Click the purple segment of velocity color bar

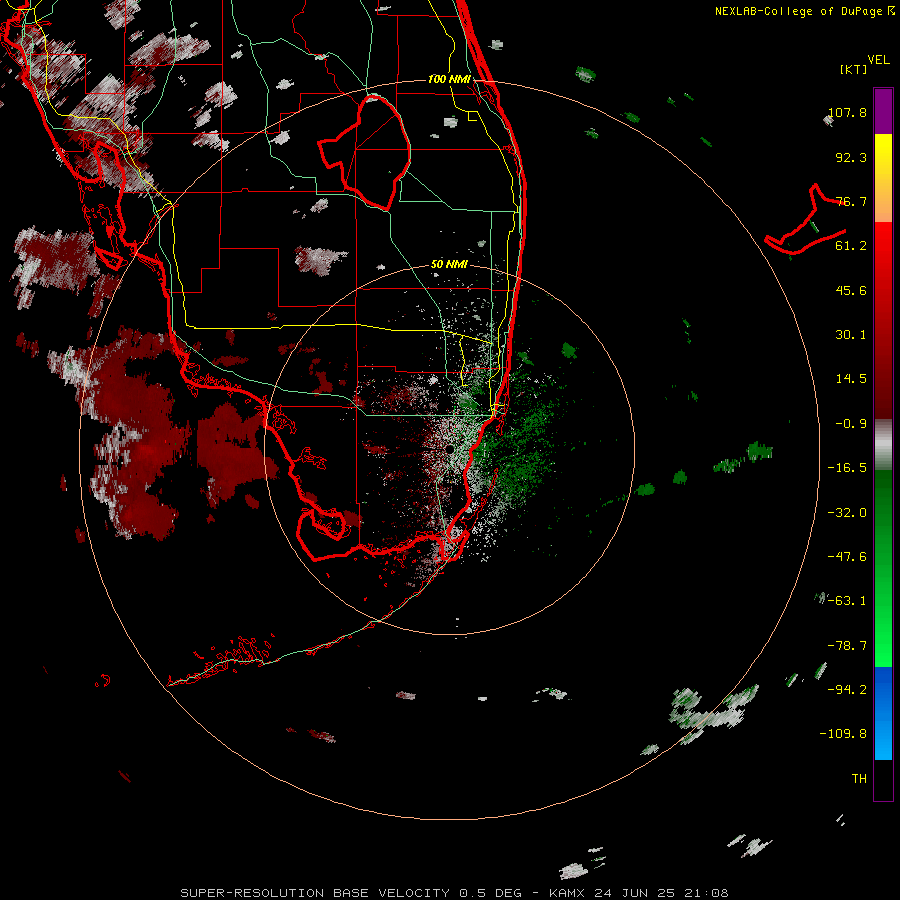pyautogui.click(x=883, y=111)
